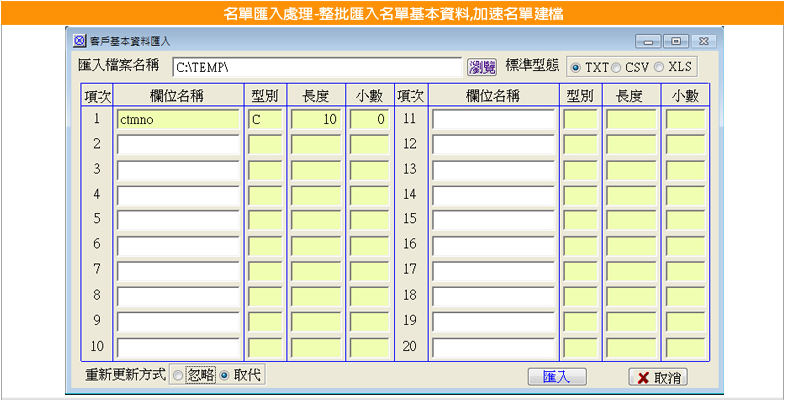Screen dimensions: 786x402
Task: Click the app icon in the title bar
Action: point(80,41)
